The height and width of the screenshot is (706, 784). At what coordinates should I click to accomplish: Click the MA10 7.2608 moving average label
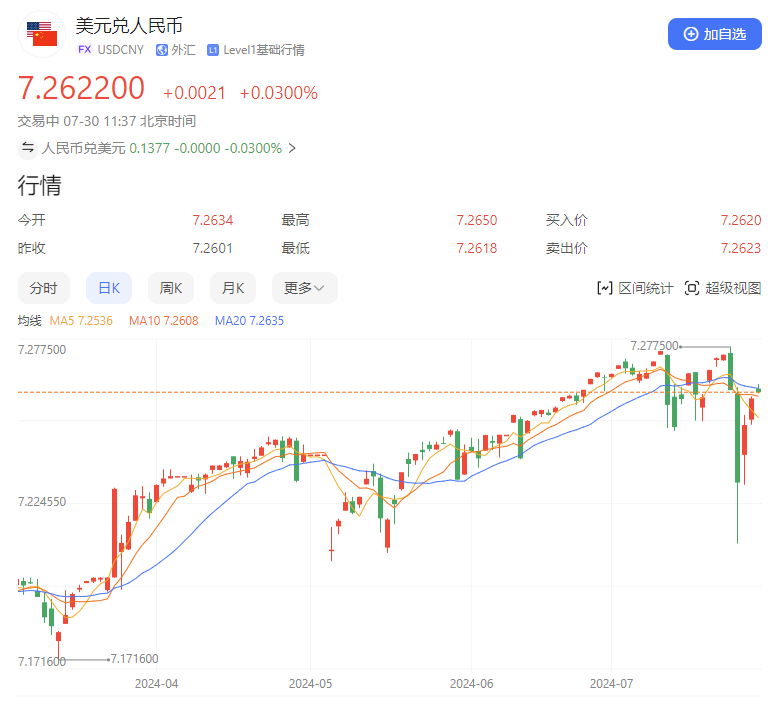click(x=164, y=320)
